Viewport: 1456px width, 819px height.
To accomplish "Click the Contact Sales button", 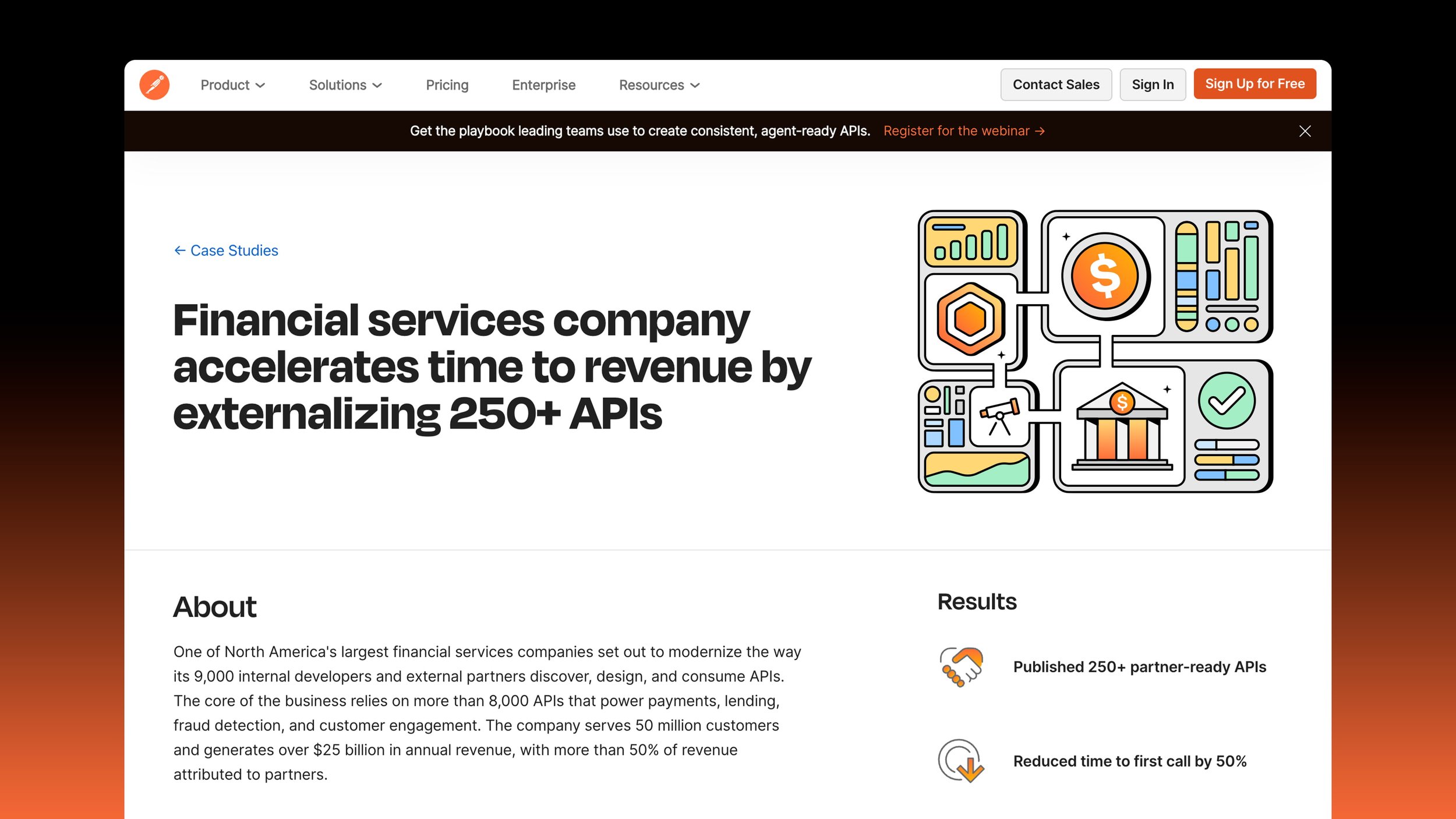I will pyautogui.click(x=1055, y=84).
